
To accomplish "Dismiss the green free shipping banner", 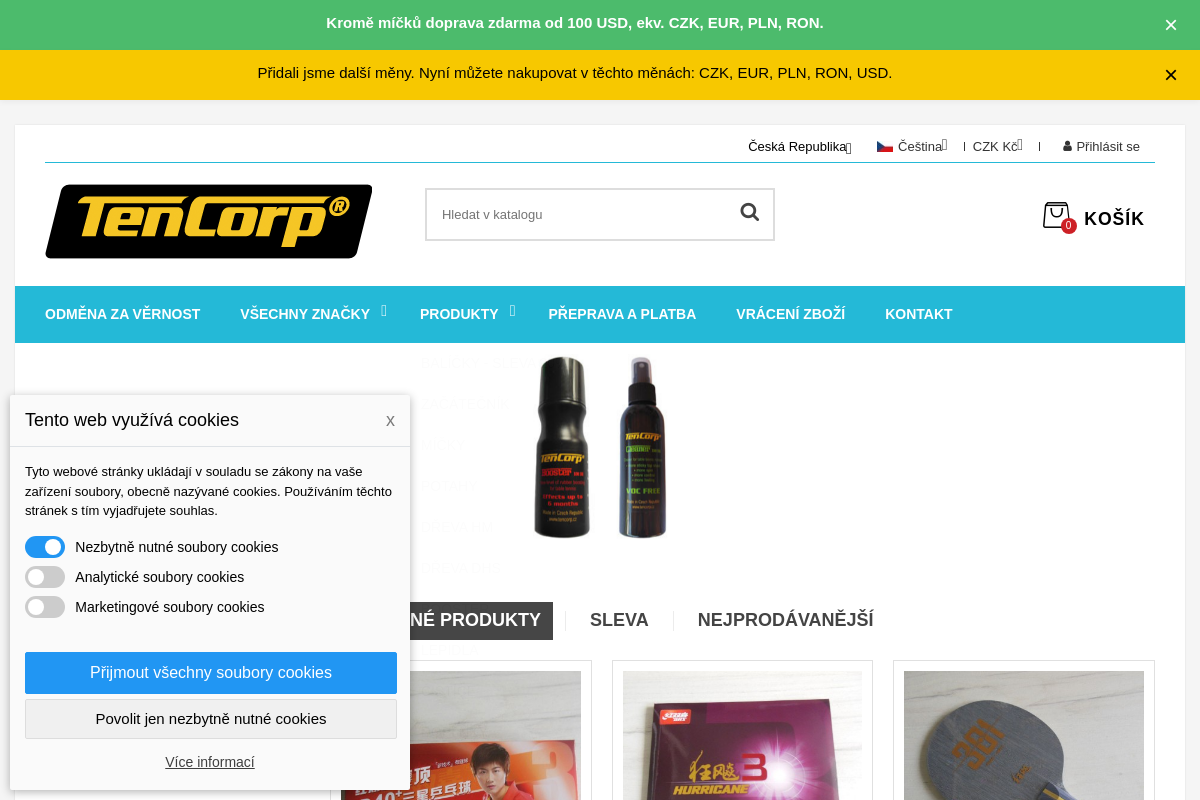I will 1171,25.
